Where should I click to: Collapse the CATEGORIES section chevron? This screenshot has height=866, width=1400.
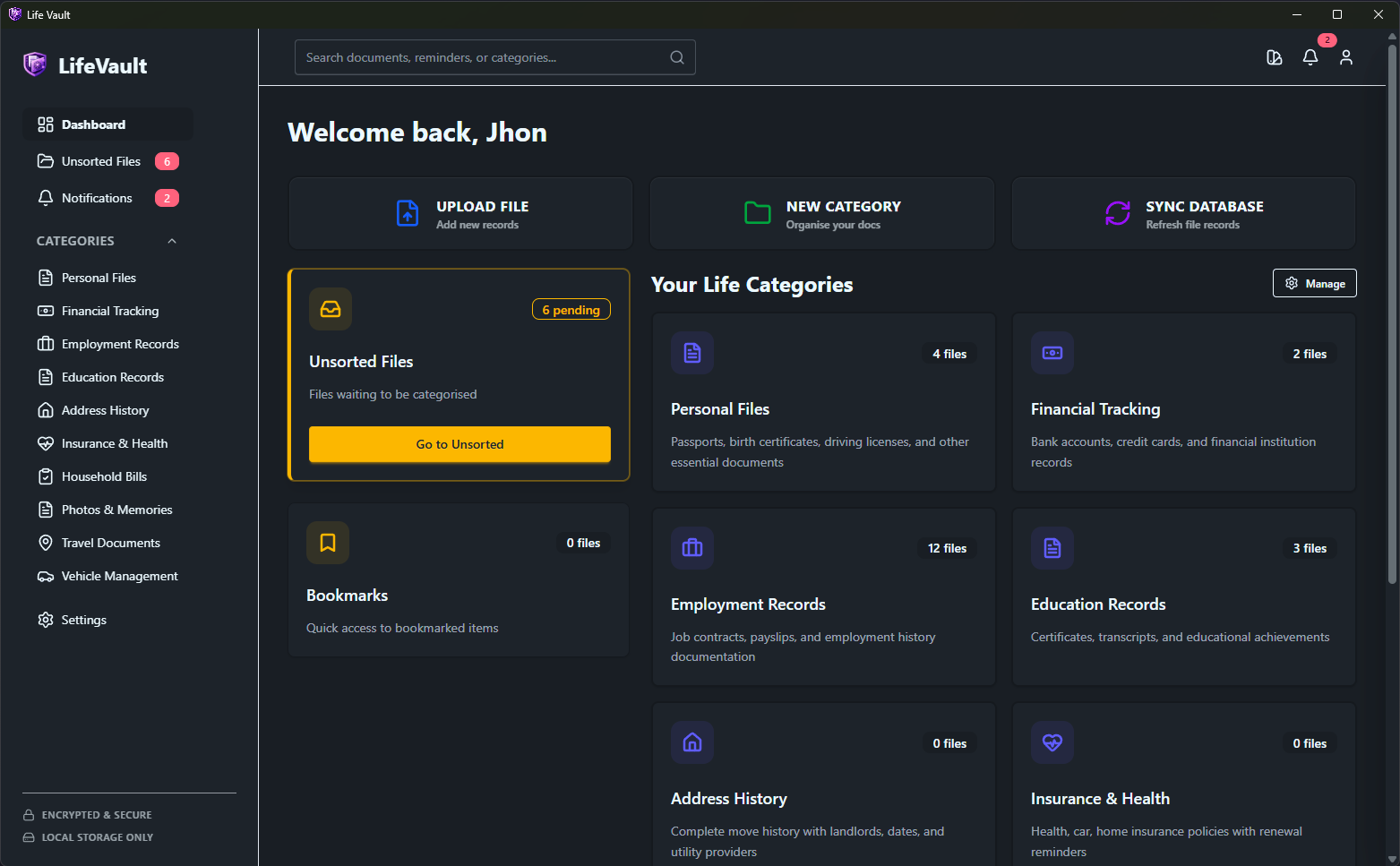click(172, 240)
